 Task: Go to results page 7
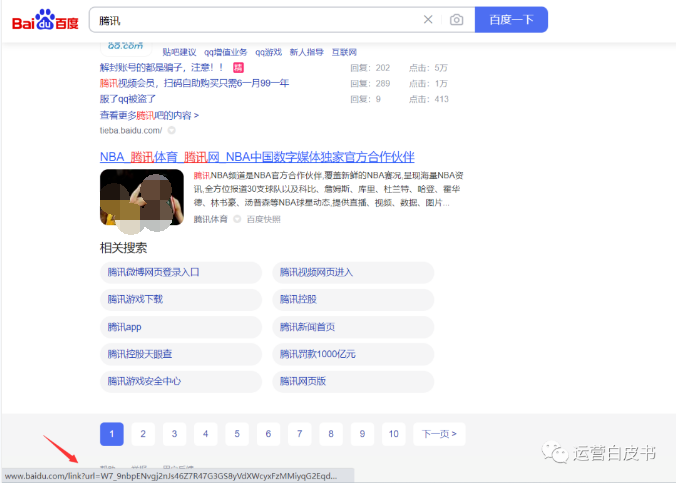(x=300, y=434)
